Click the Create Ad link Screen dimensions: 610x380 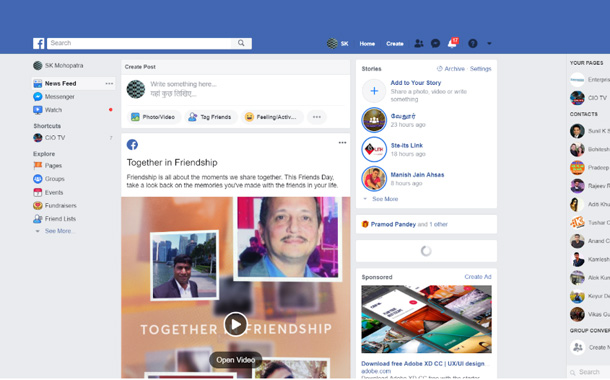[478, 277]
